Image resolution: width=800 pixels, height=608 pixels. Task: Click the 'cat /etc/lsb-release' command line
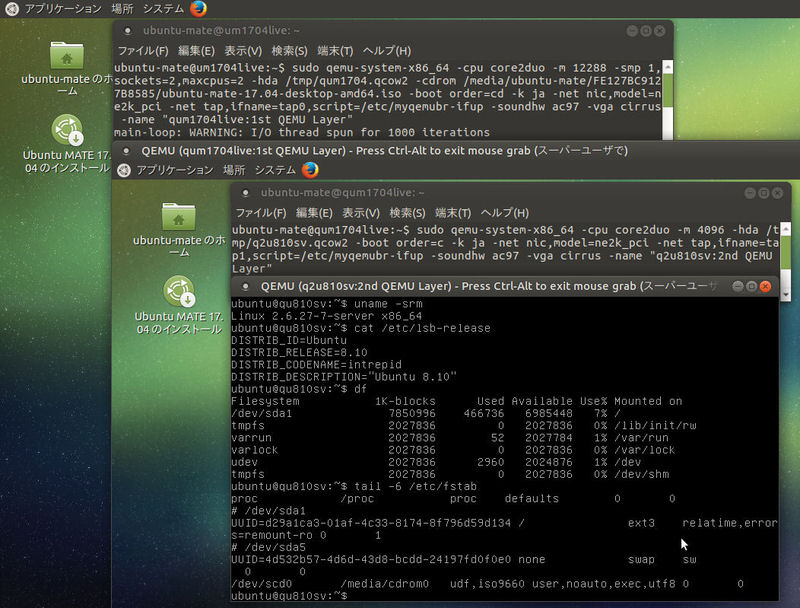pos(361,328)
